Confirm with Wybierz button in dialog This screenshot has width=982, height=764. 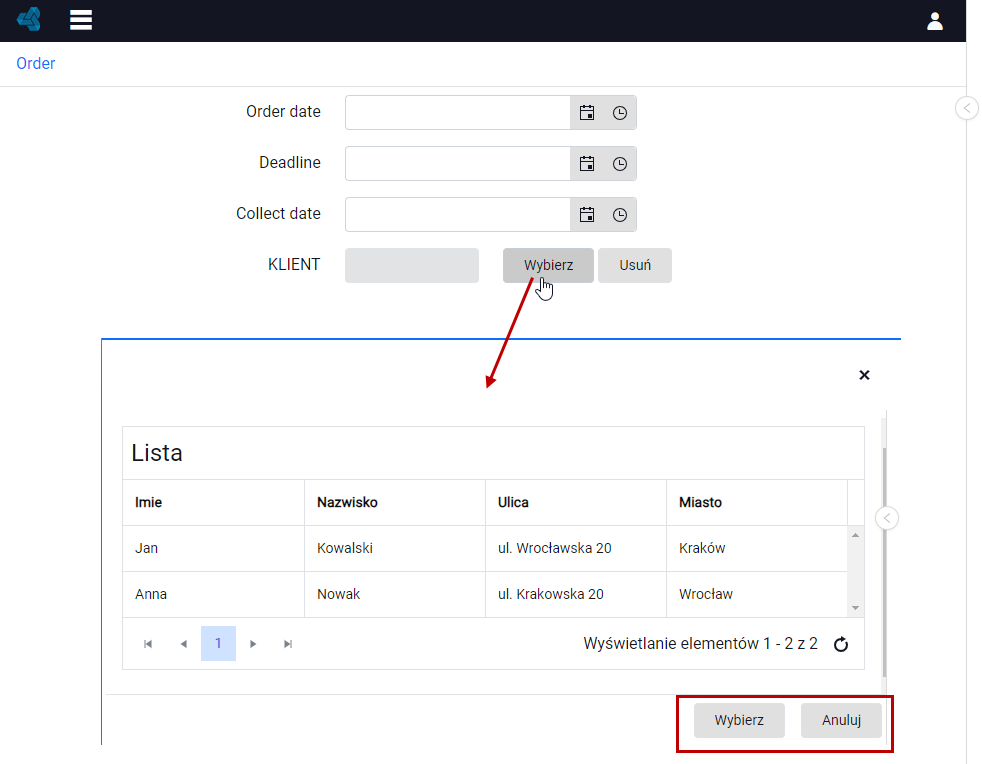pos(739,720)
